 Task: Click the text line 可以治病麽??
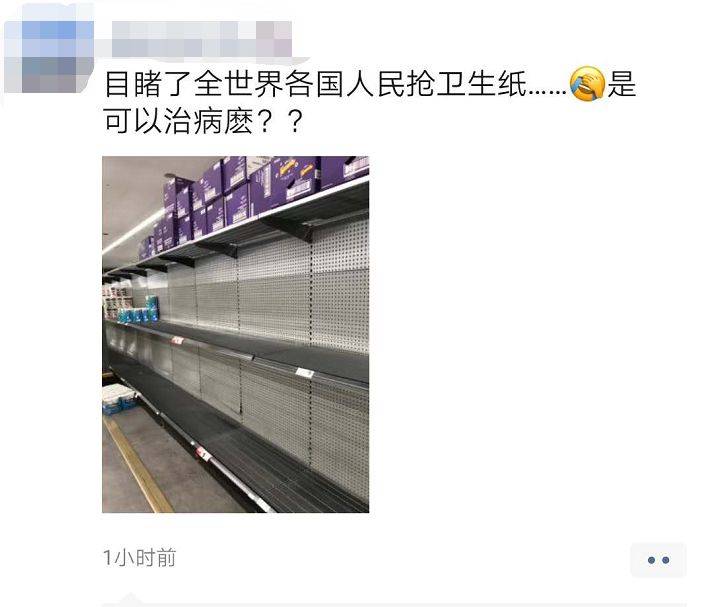(203, 121)
